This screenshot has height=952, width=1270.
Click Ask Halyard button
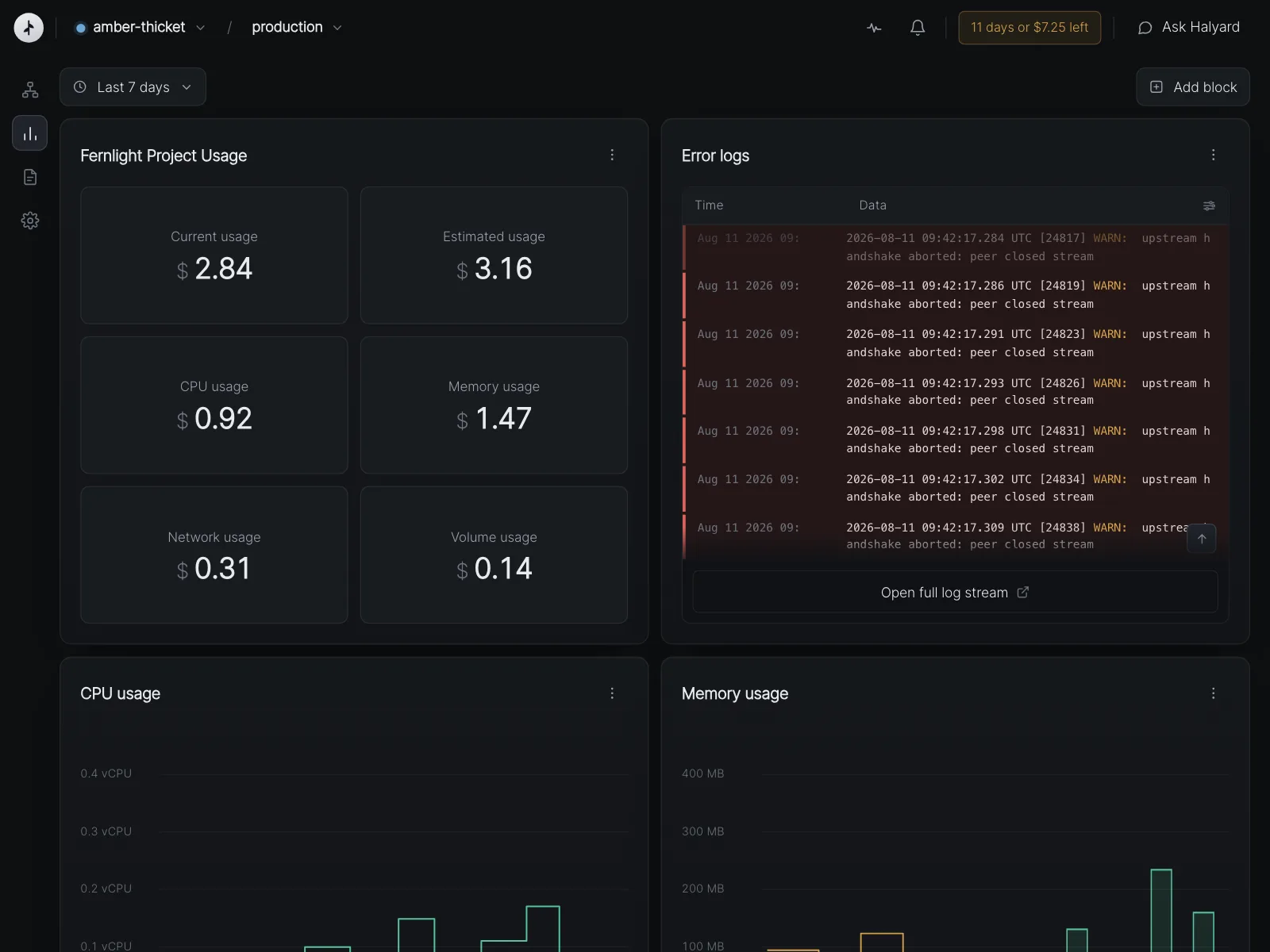(x=1189, y=28)
